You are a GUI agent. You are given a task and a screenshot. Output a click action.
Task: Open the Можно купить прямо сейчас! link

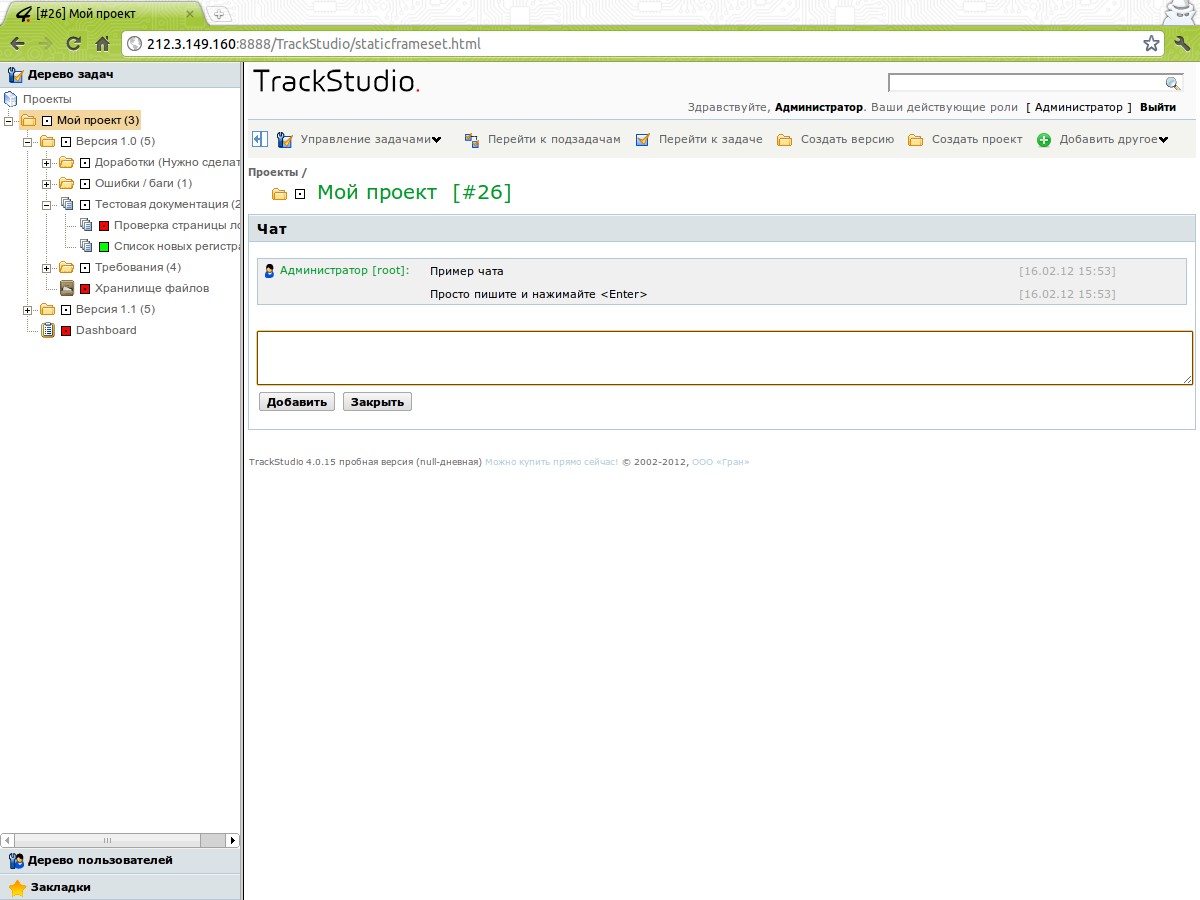tap(551, 462)
